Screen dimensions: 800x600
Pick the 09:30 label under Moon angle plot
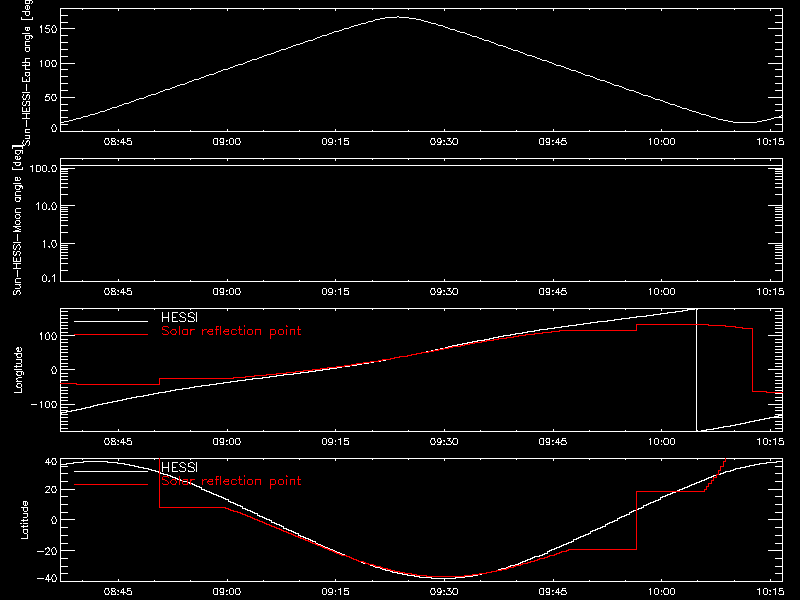coord(444,292)
